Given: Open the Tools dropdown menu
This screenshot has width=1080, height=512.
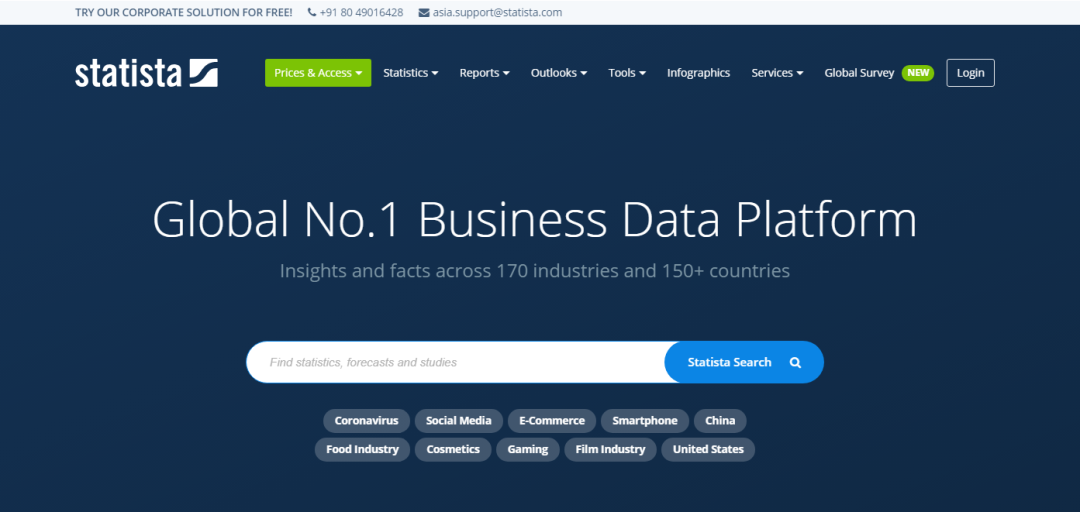Looking at the screenshot, I should click(x=627, y=73).
